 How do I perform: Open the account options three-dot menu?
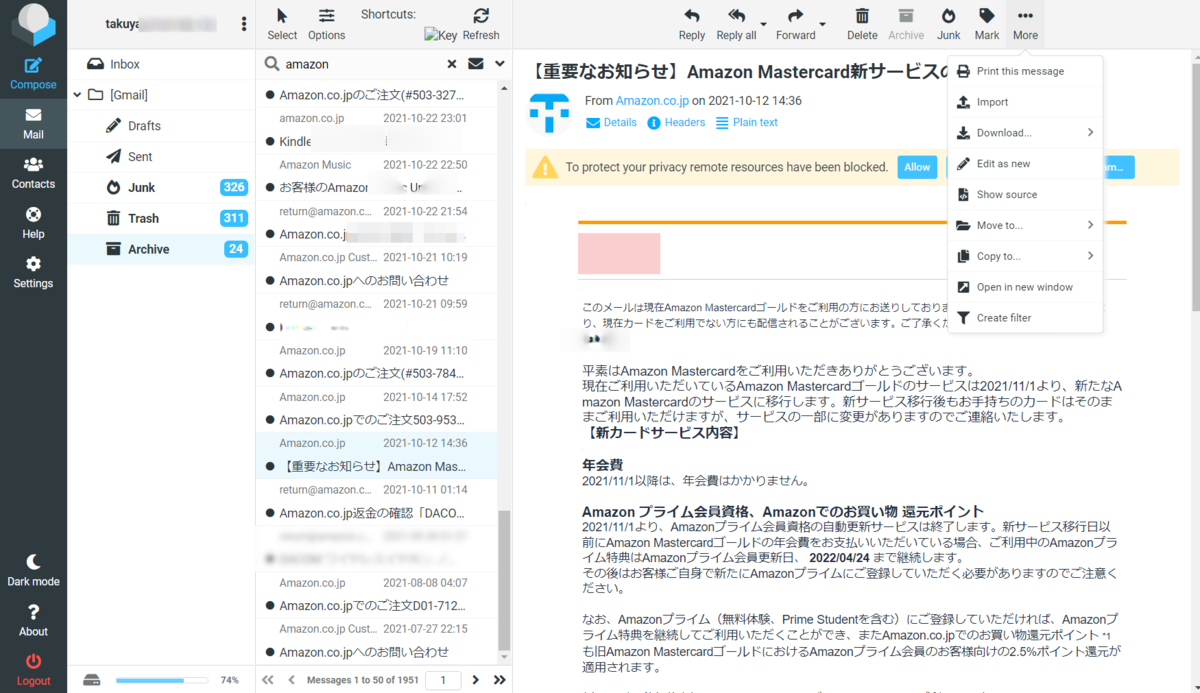pos(244,24)
